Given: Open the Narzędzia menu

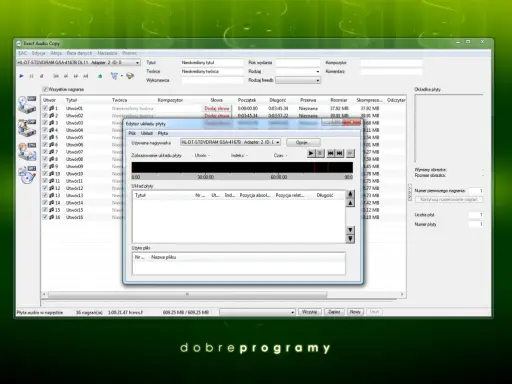Looking at the screenshot, I should pyautogui.click(x=107, y=53).
